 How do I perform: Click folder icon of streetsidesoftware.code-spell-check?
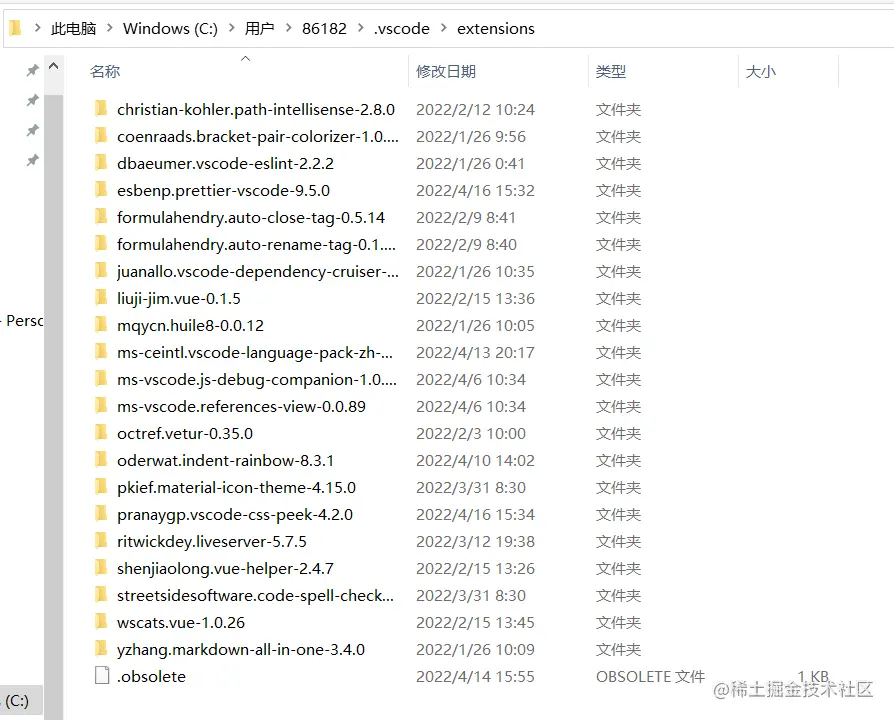coord(101,595)
